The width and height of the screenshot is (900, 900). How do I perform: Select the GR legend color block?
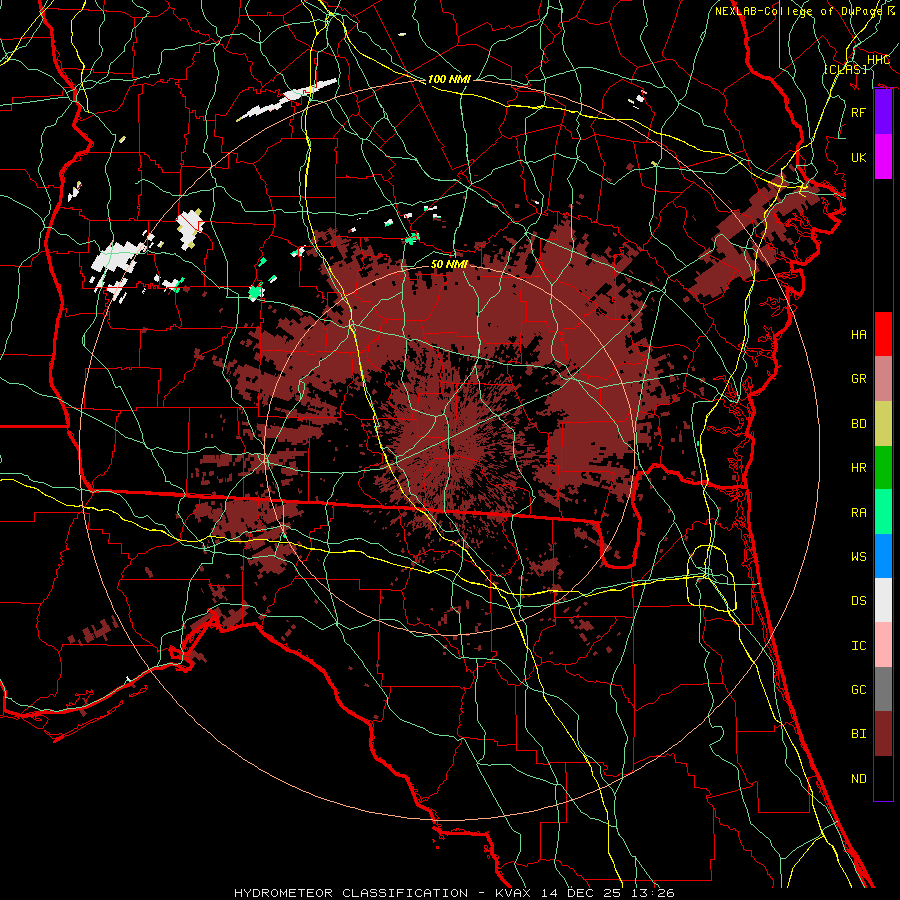883,379
